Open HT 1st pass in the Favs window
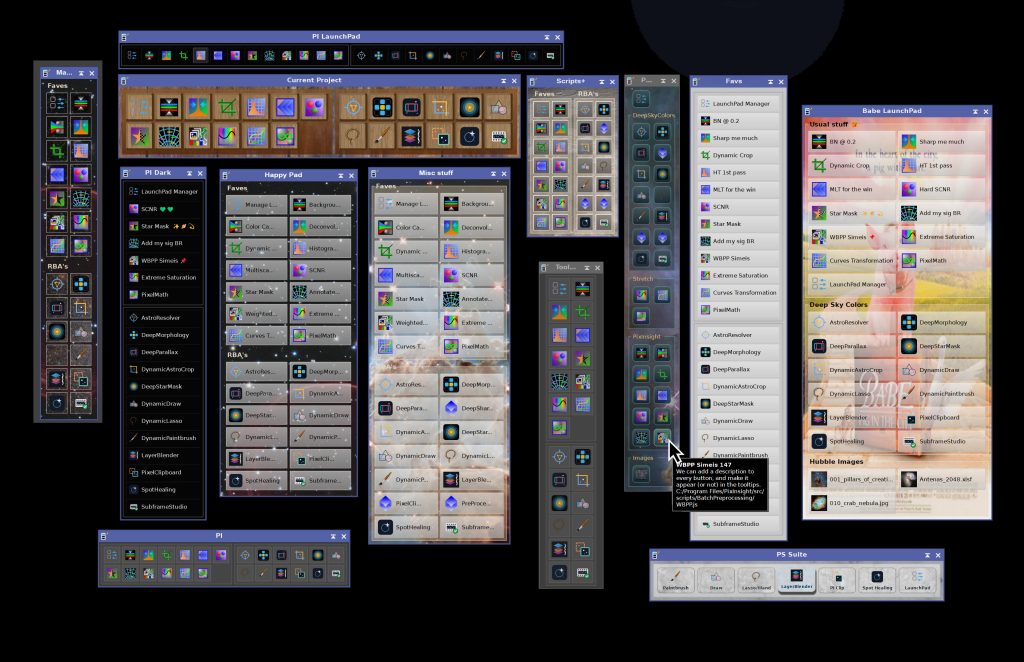This screenshot has width=1024, height=662. (x=738, y=172)
